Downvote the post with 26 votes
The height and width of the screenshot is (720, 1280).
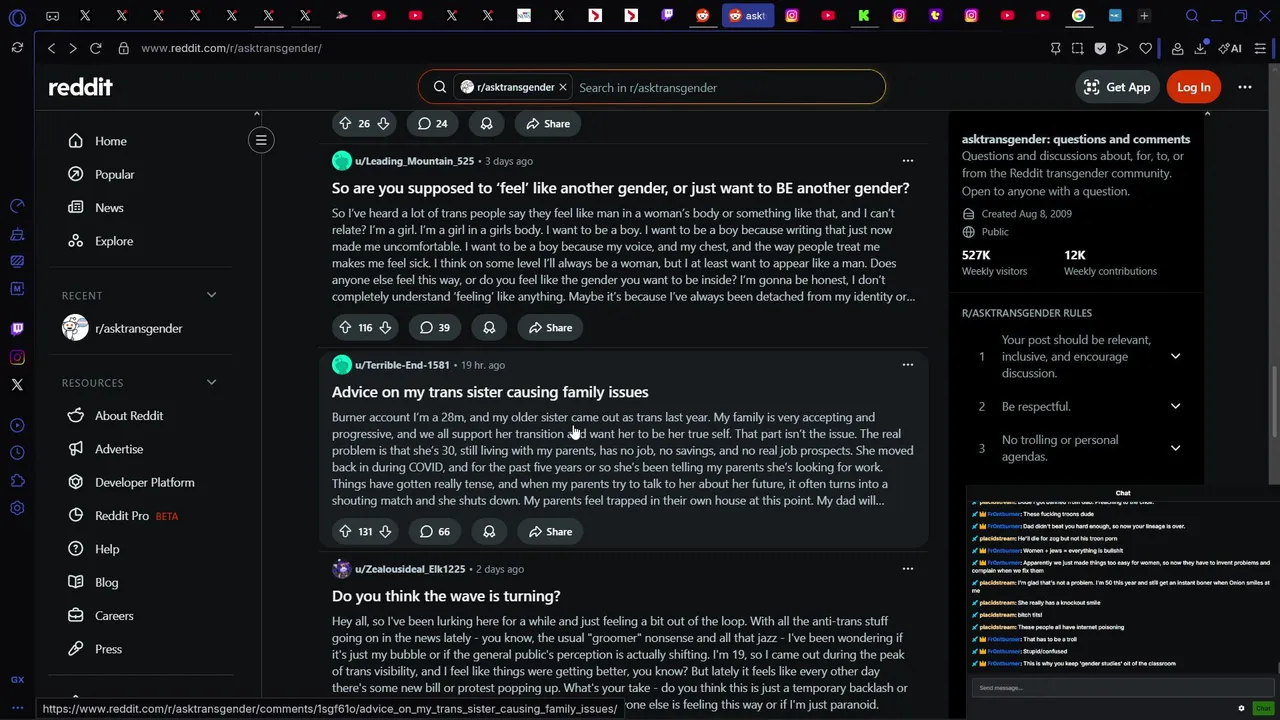pyautogui.click(x=383, y=124)
